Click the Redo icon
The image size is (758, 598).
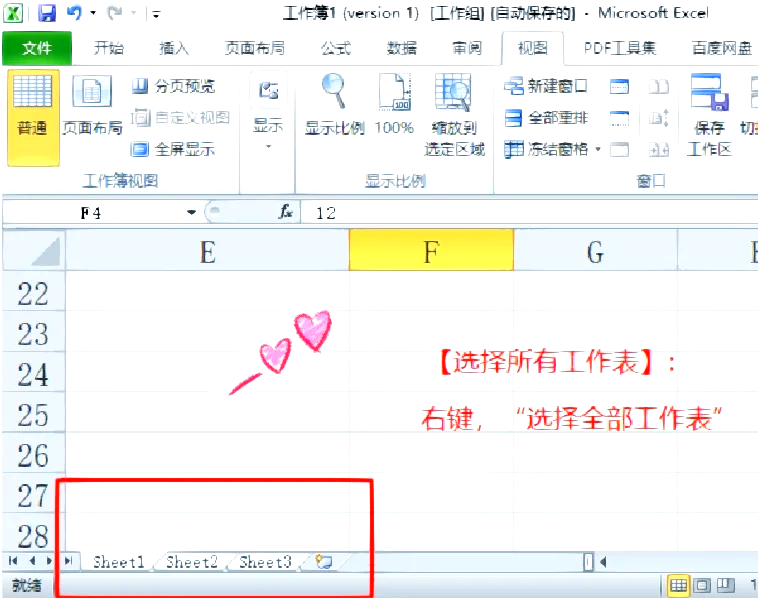coord(115,13)
